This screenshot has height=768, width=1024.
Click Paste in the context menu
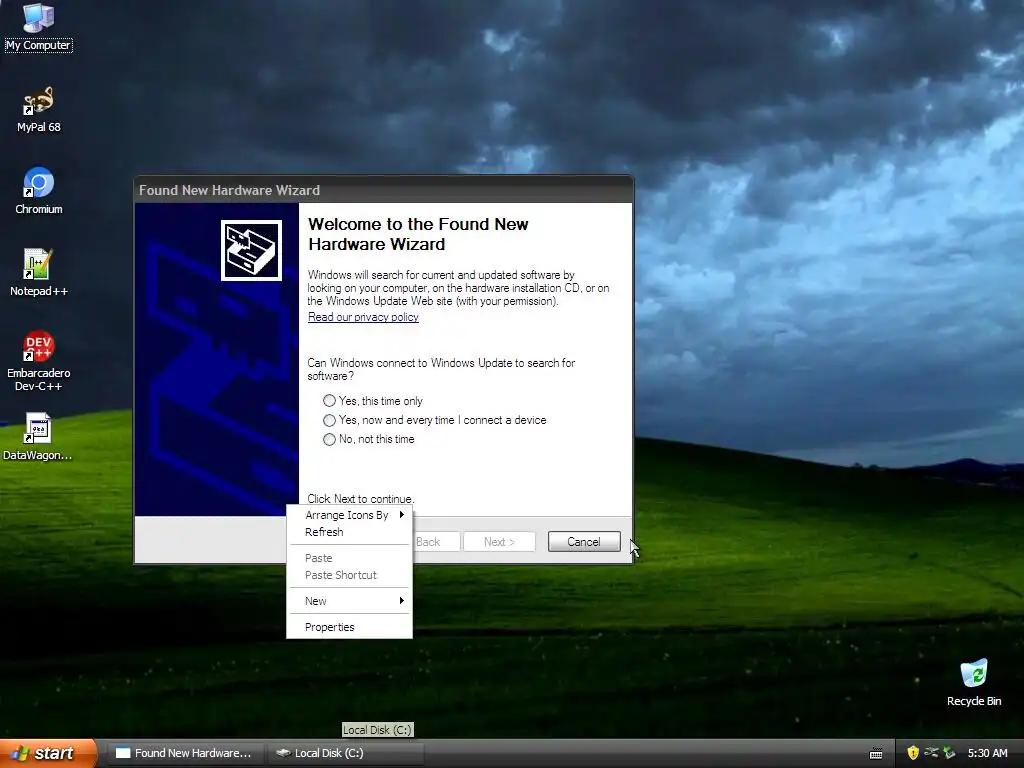[x=349, y=558]
